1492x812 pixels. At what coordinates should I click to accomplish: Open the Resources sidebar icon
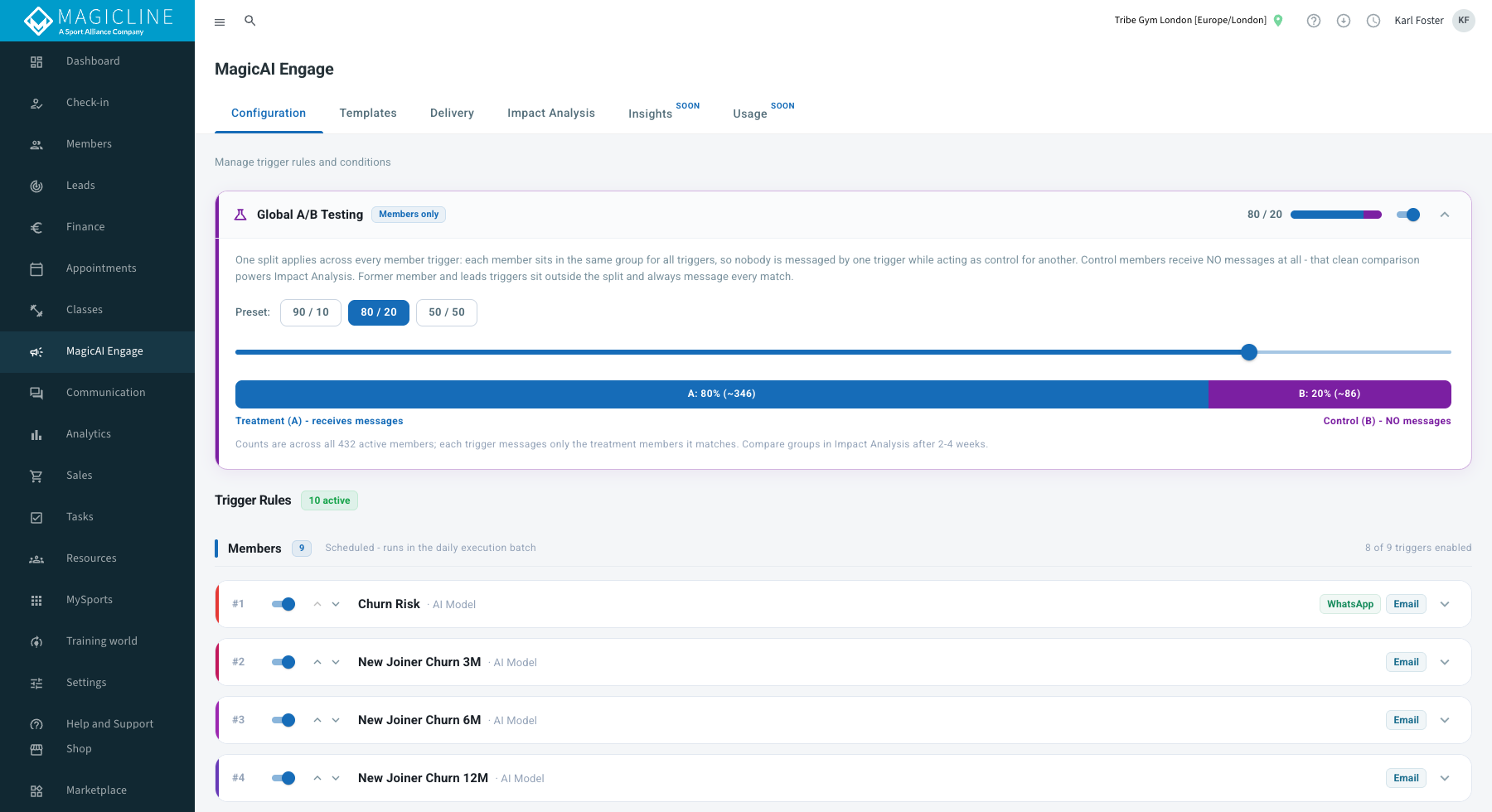tap(36, 558)
